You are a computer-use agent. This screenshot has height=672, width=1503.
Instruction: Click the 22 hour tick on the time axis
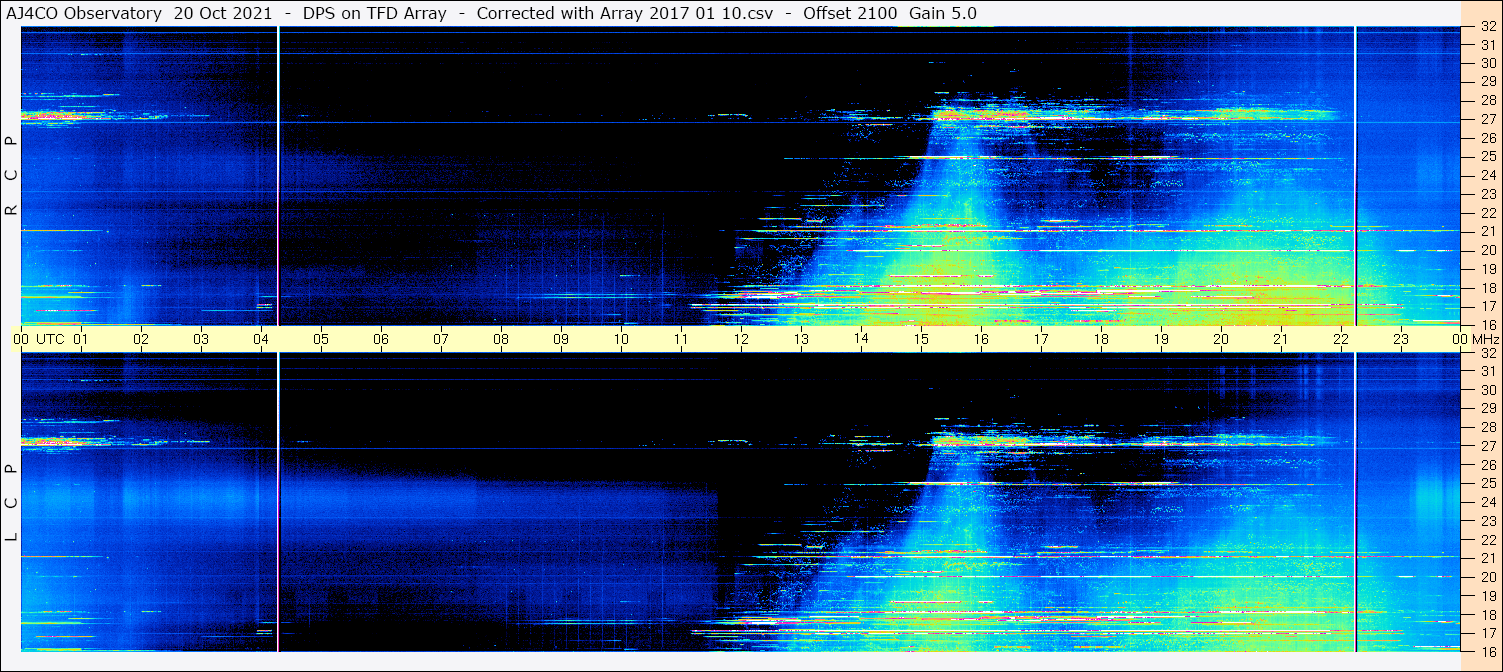(x=1341, y=339)
